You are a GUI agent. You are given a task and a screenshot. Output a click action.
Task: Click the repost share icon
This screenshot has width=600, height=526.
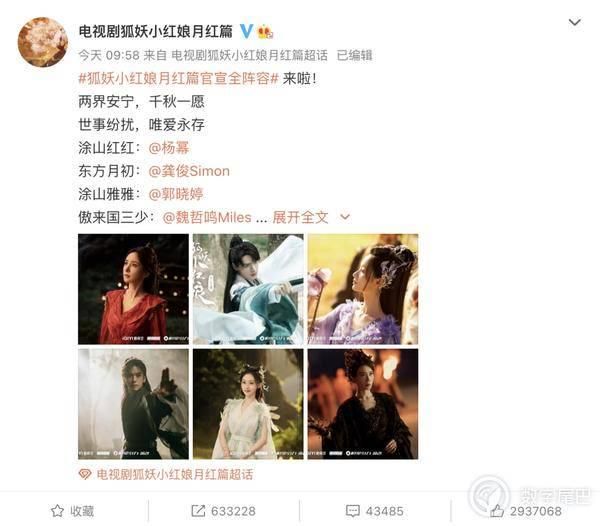click(198, 511)
